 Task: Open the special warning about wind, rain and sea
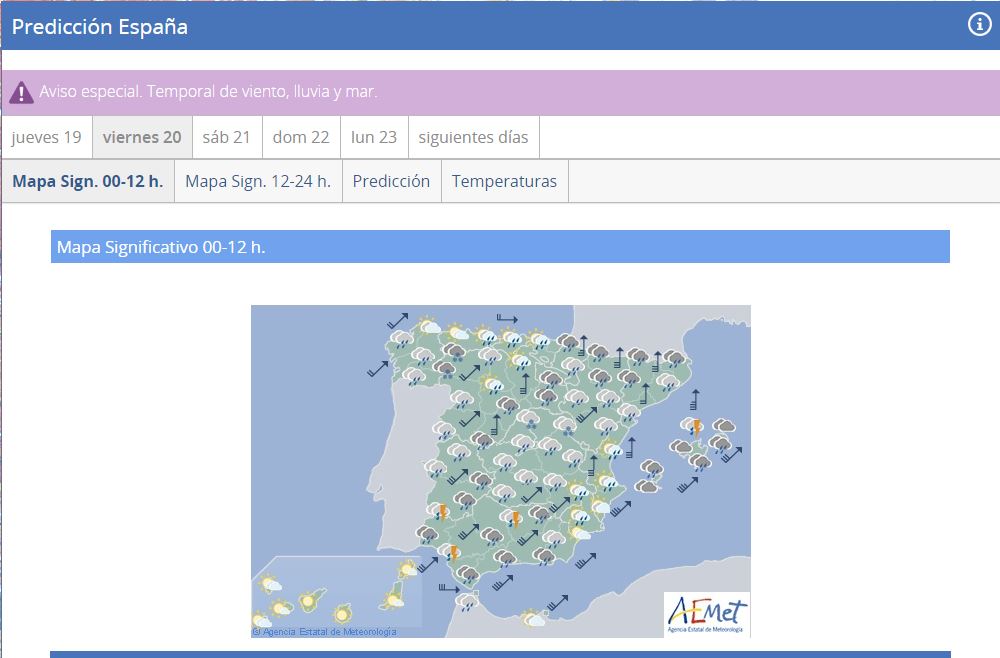coord(208,92)
